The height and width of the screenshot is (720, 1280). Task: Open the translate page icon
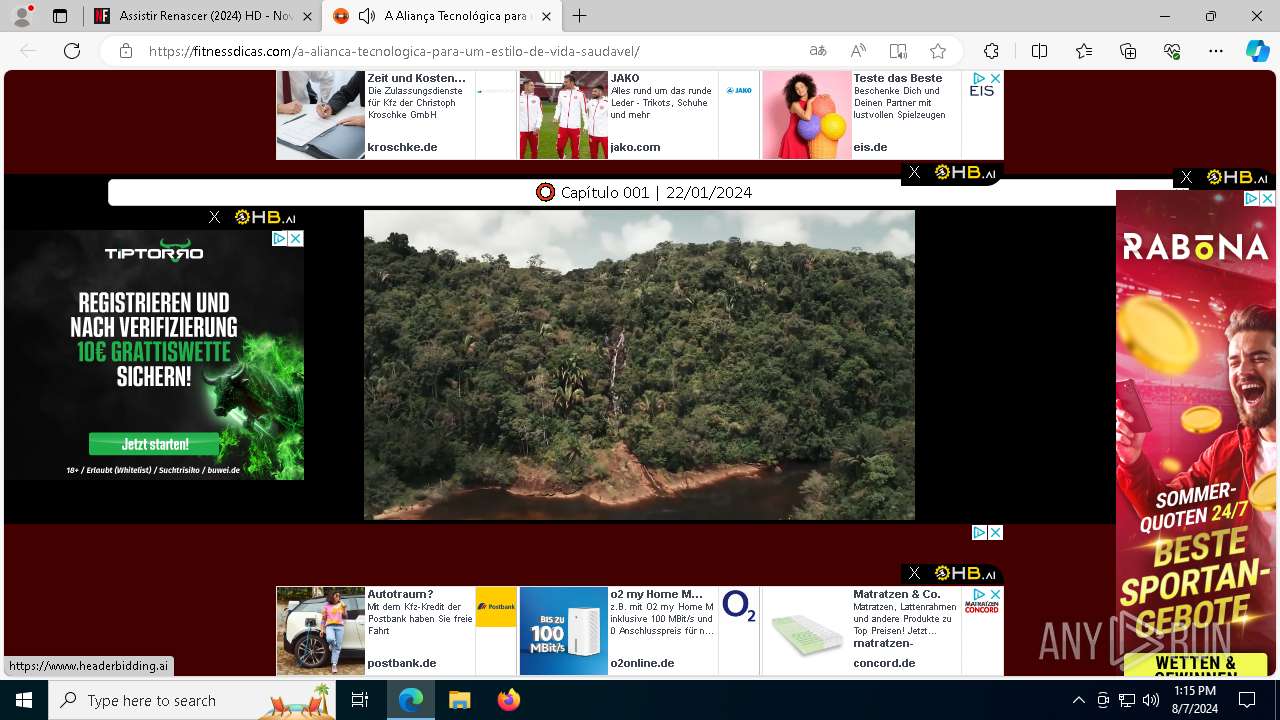pyautogui.click(x=818, y=51)
